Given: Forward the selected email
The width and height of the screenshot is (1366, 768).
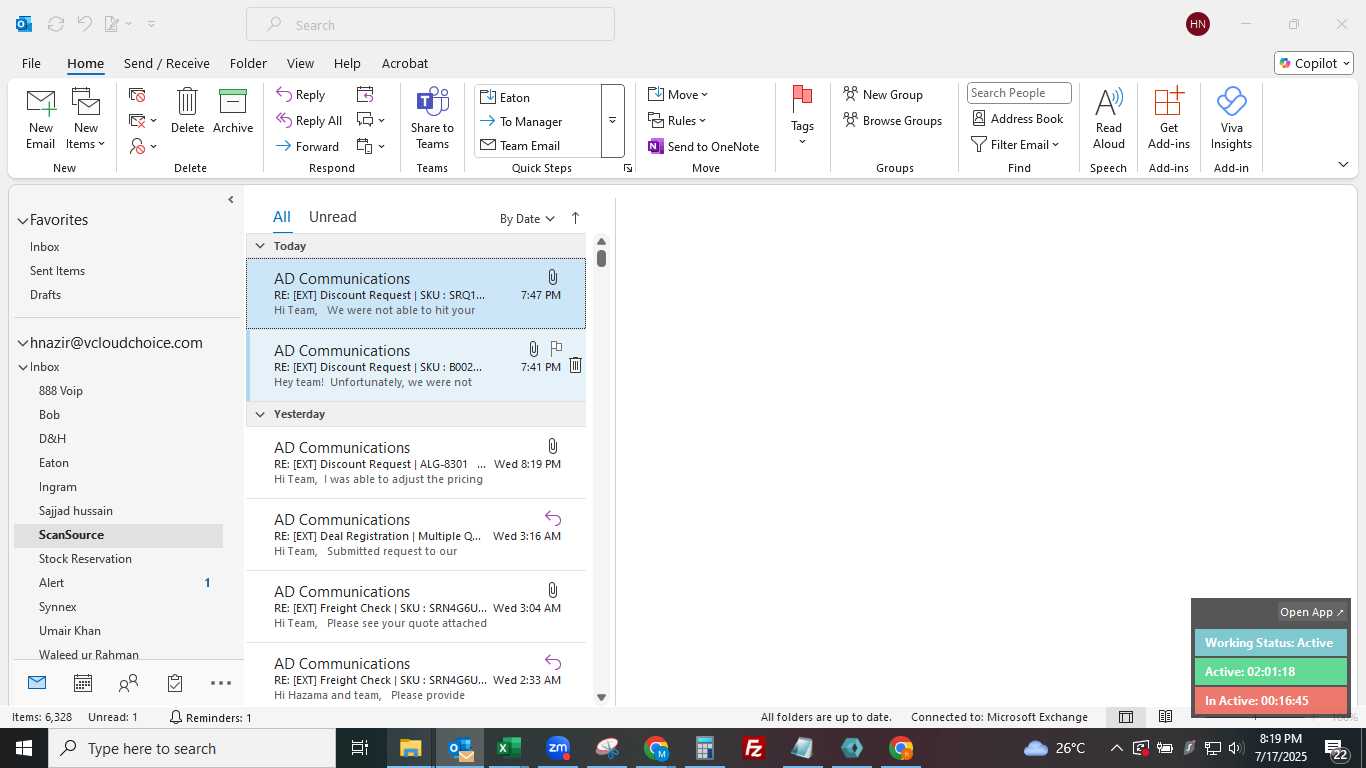Looking at the screenshot, I should [x=308, y=146].
